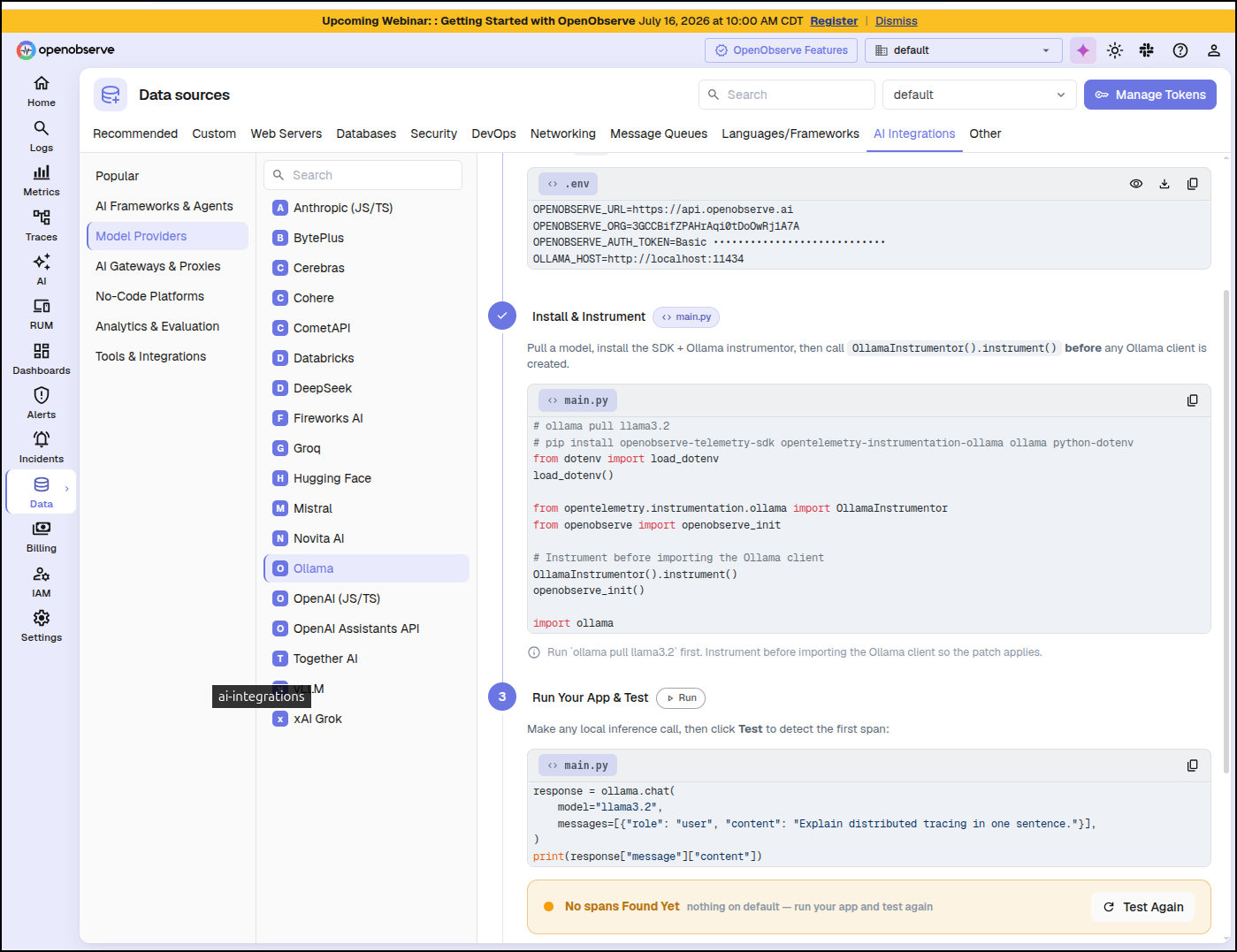
Task: Click the Manage Tokens button
Action: [x=1149, y=95]
